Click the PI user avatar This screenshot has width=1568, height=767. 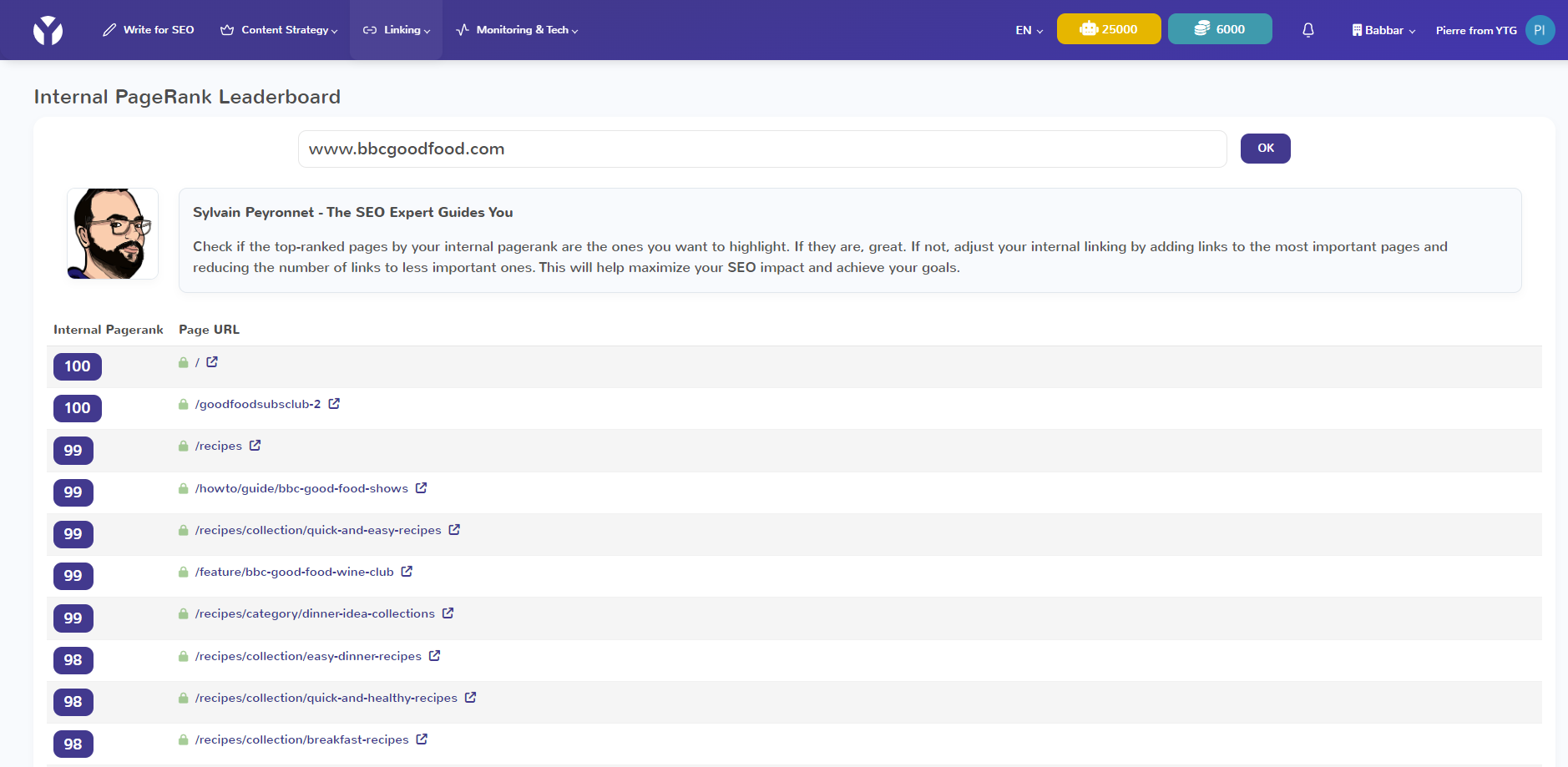pos(1540,30)
